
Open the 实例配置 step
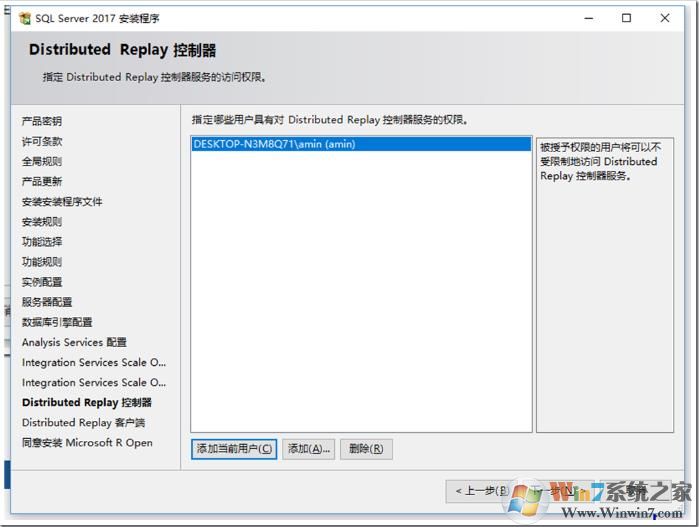click(x=42, y=282)
